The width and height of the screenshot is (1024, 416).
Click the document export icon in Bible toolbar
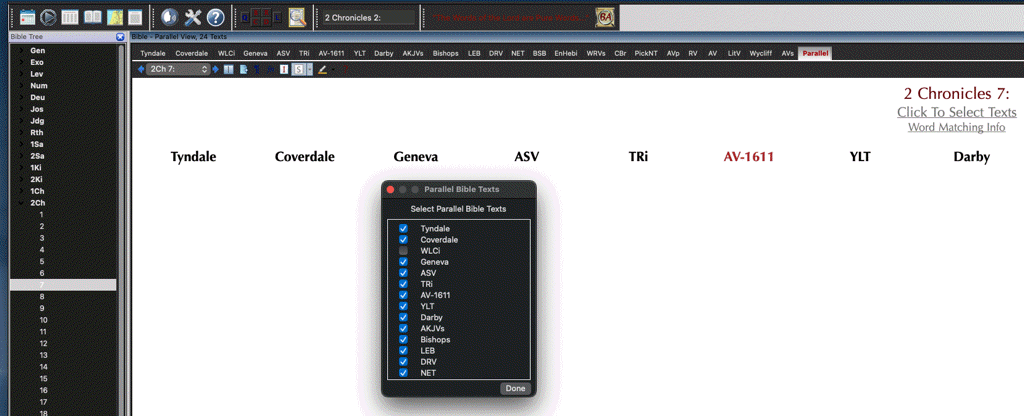244,69
